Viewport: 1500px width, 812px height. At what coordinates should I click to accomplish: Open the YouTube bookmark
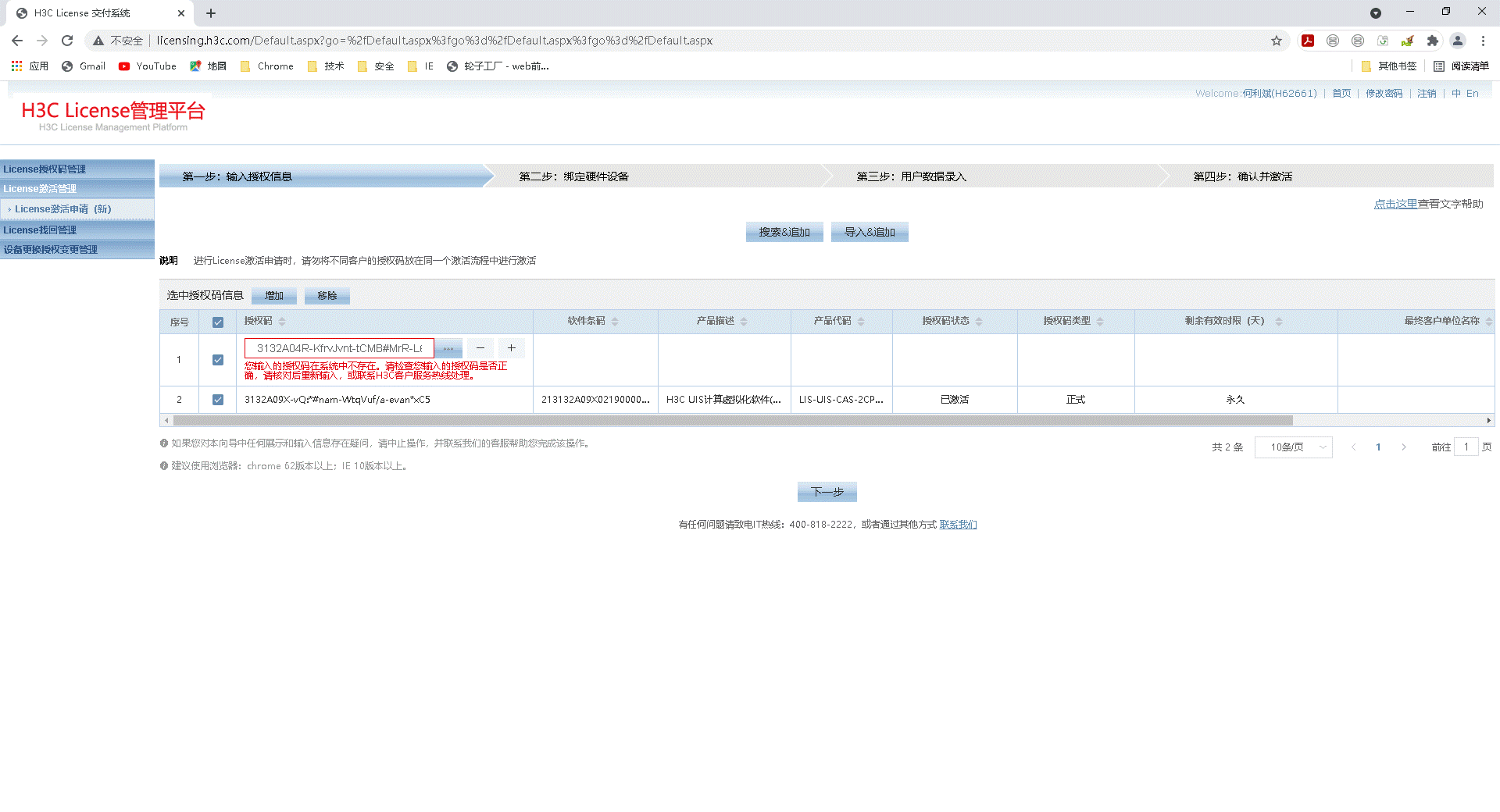[148, 66]
